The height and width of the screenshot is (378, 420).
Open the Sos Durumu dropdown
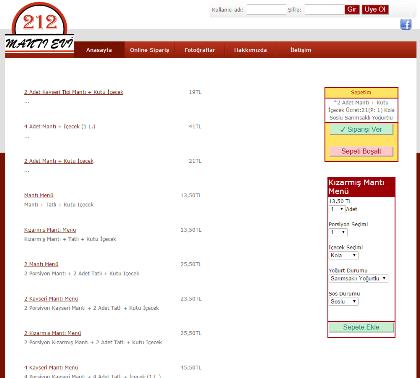click(344, 302)
